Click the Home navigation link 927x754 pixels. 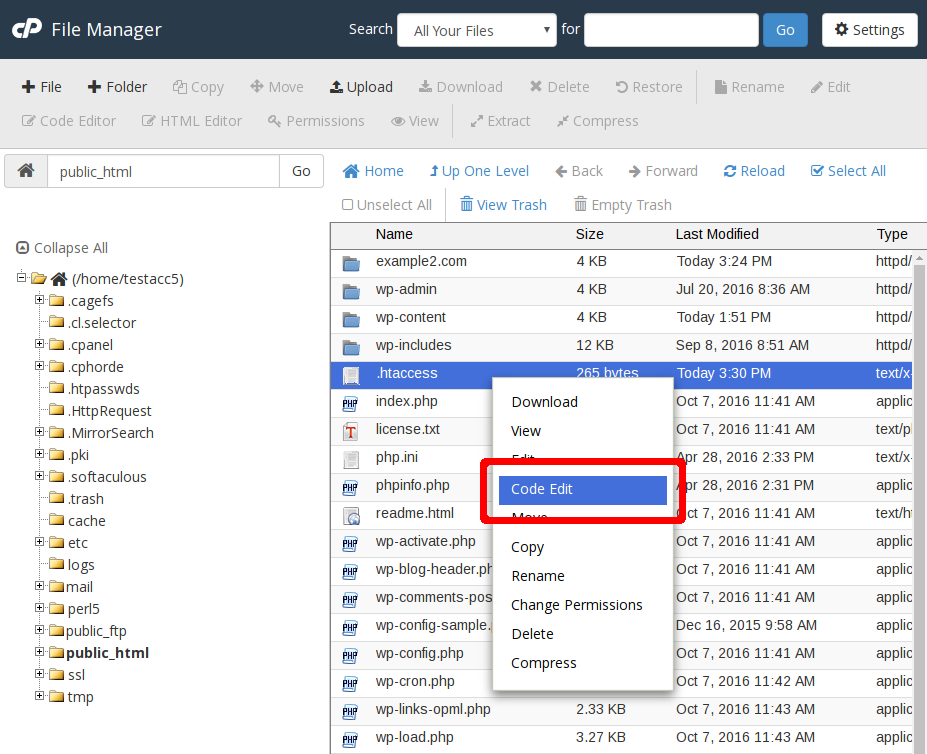click(x=373, y=171)
